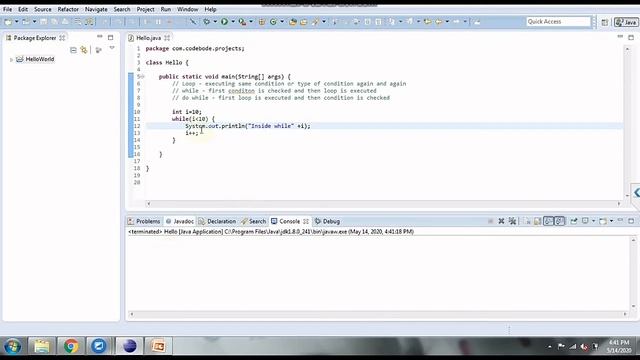The image size is (640, 360).
Task: Select the Java perspective button
Action: coord(626,22)
